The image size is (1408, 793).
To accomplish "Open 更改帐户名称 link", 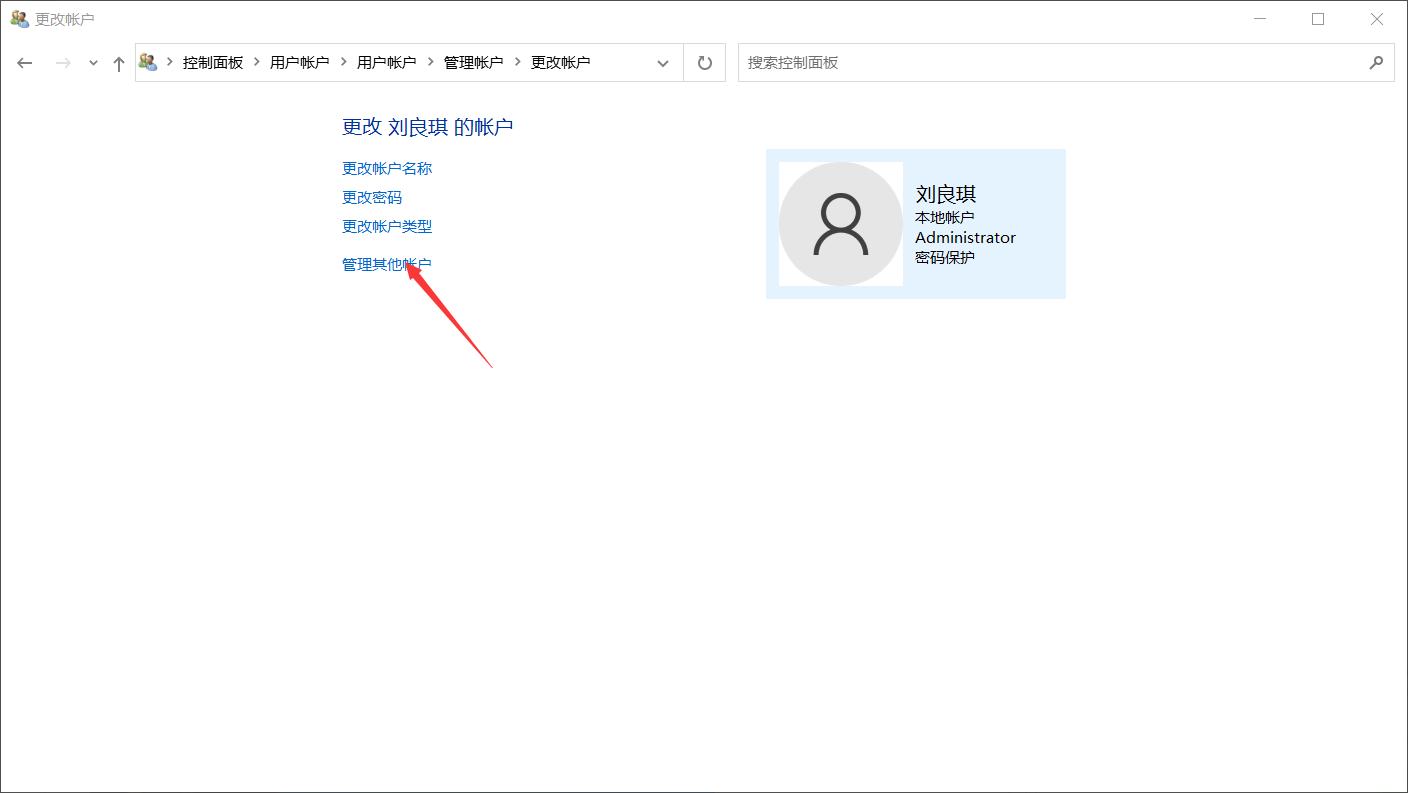I will pos(387,168).
